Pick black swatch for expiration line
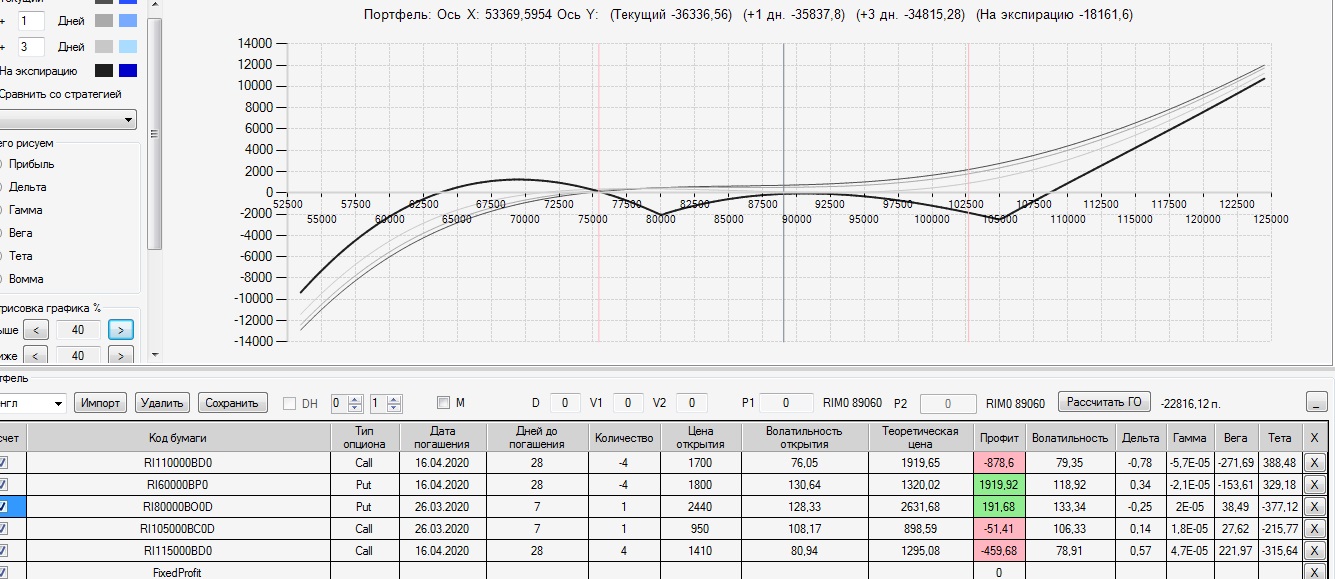 (x=104, y=71)
